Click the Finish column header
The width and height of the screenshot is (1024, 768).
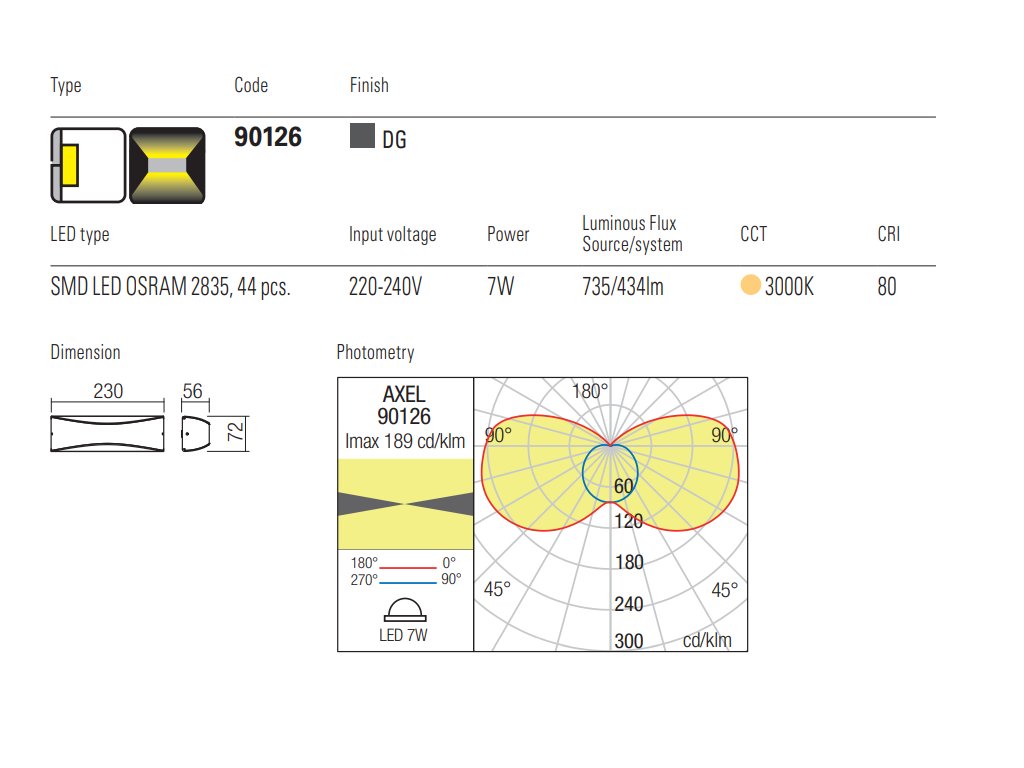click(369, 85)
